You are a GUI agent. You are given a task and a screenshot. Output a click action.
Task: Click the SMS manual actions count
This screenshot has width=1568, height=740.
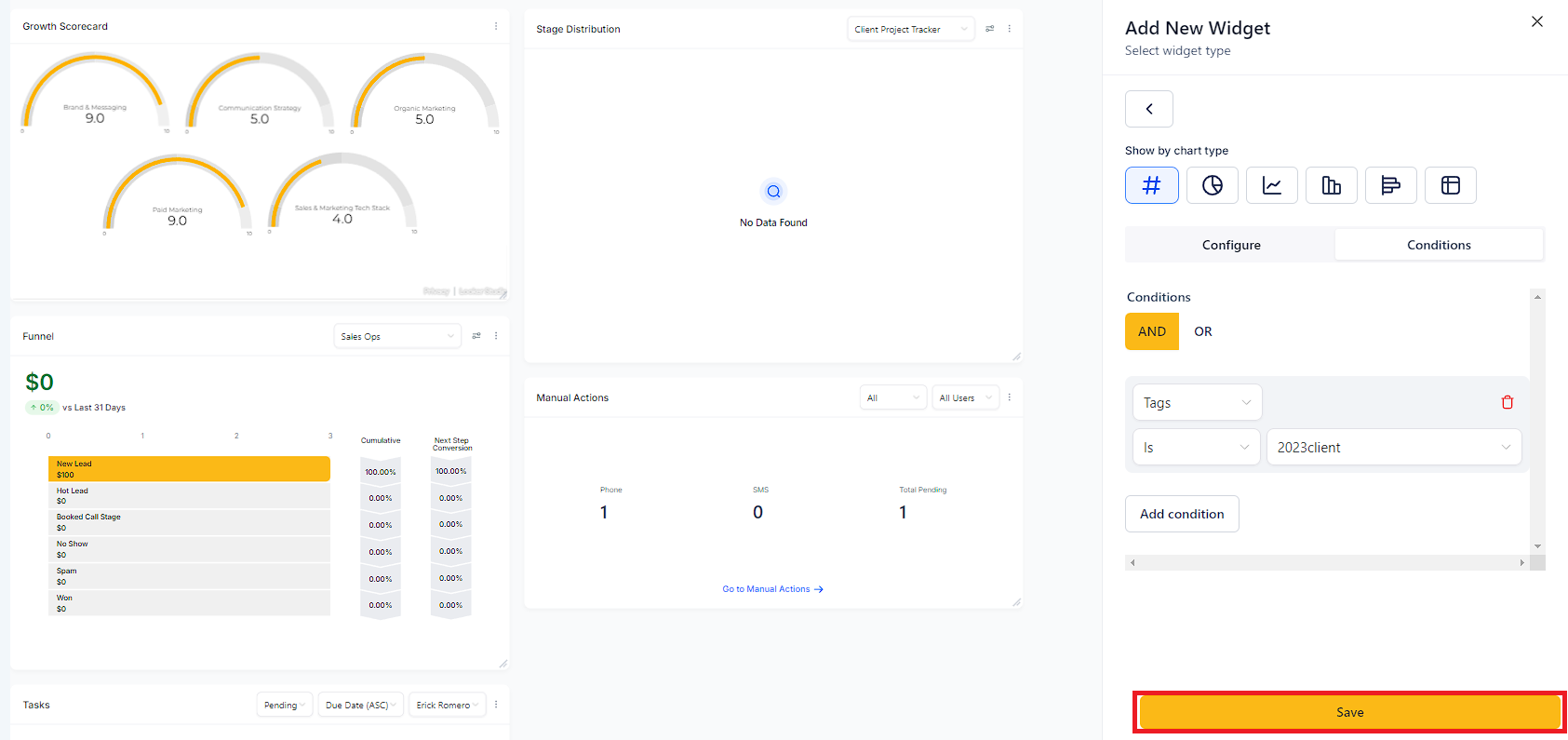pos(758,512)
